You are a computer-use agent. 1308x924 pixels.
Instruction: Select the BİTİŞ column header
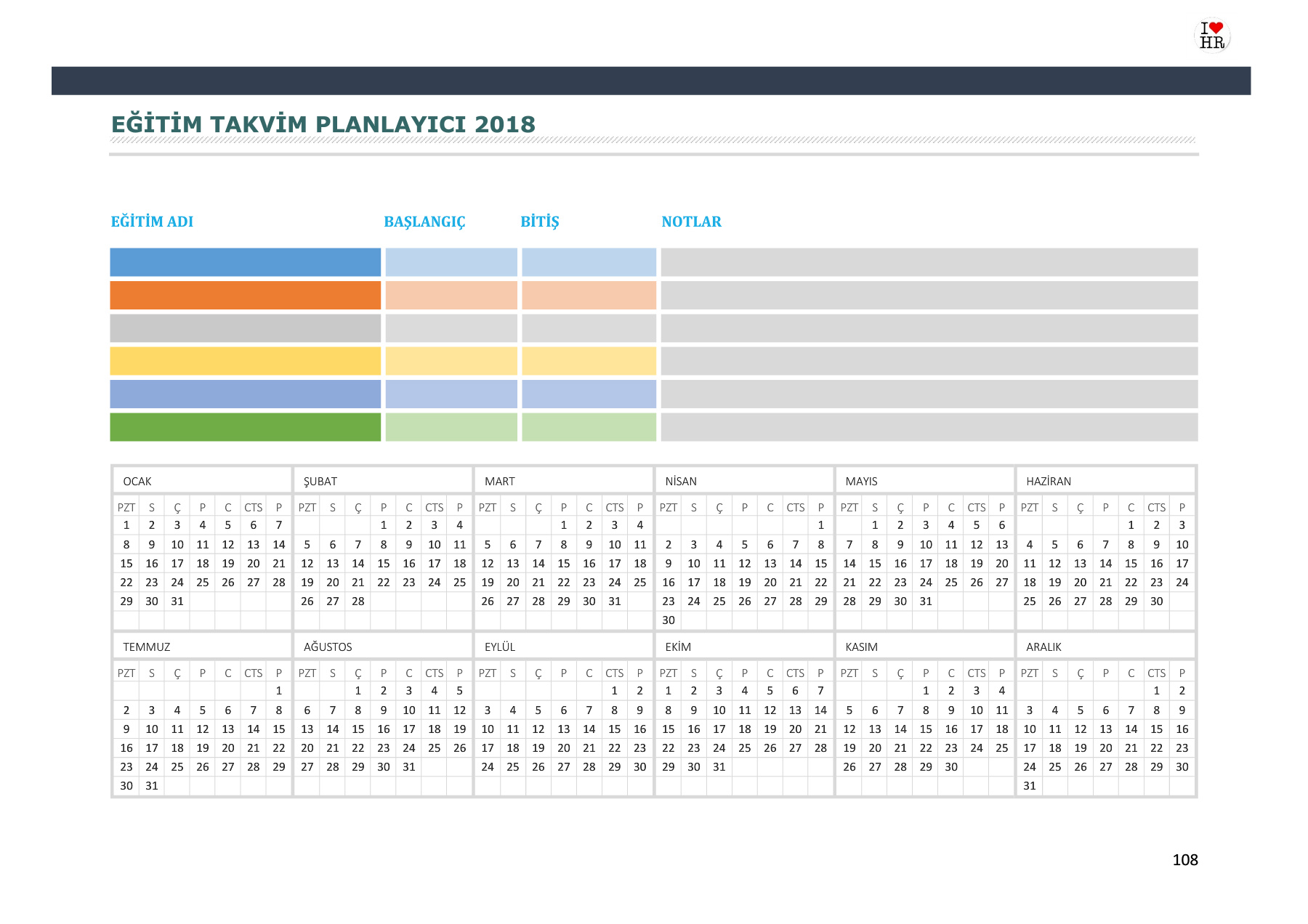(540, 222)
